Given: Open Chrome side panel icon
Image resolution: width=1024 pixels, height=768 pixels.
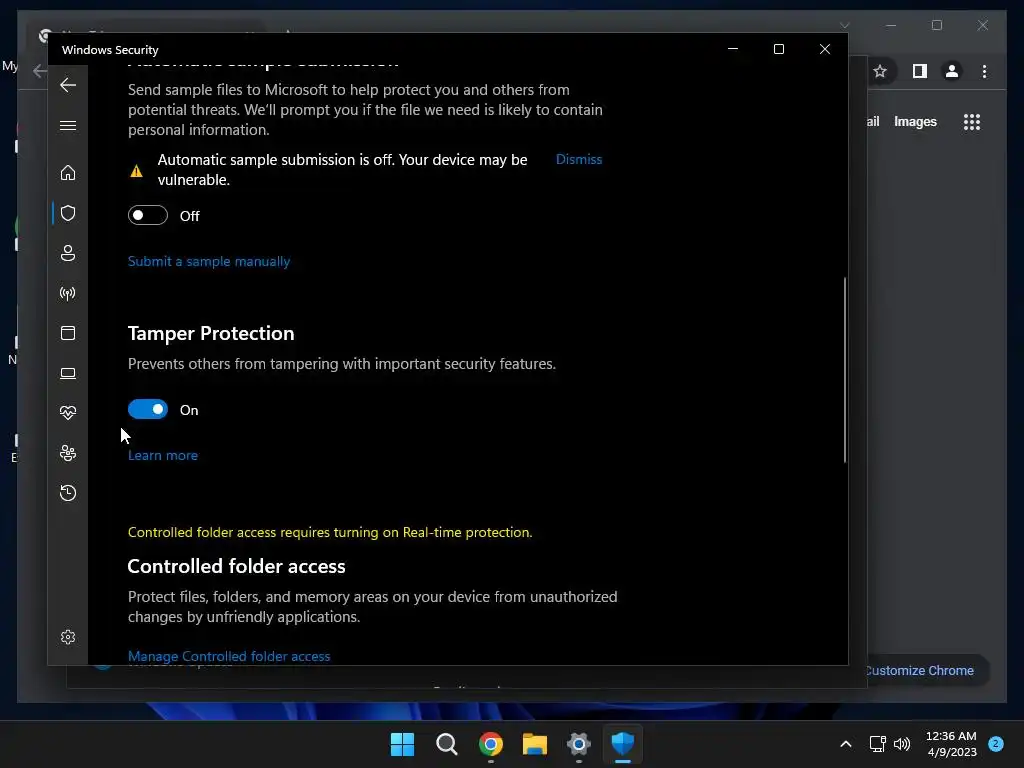Looking at the screenshot, I should pos(920,71).
